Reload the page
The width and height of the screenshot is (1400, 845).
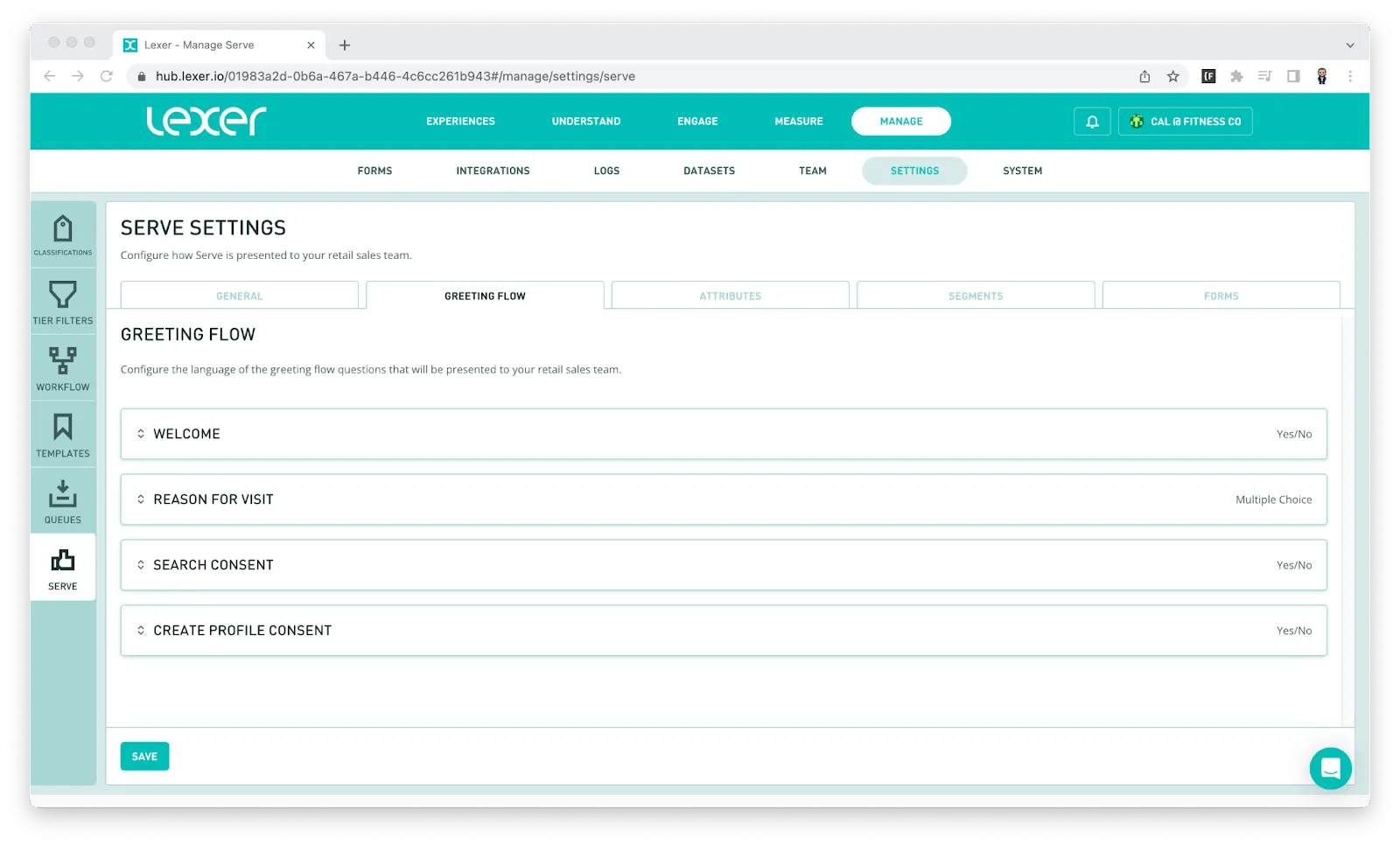point(107,76)
